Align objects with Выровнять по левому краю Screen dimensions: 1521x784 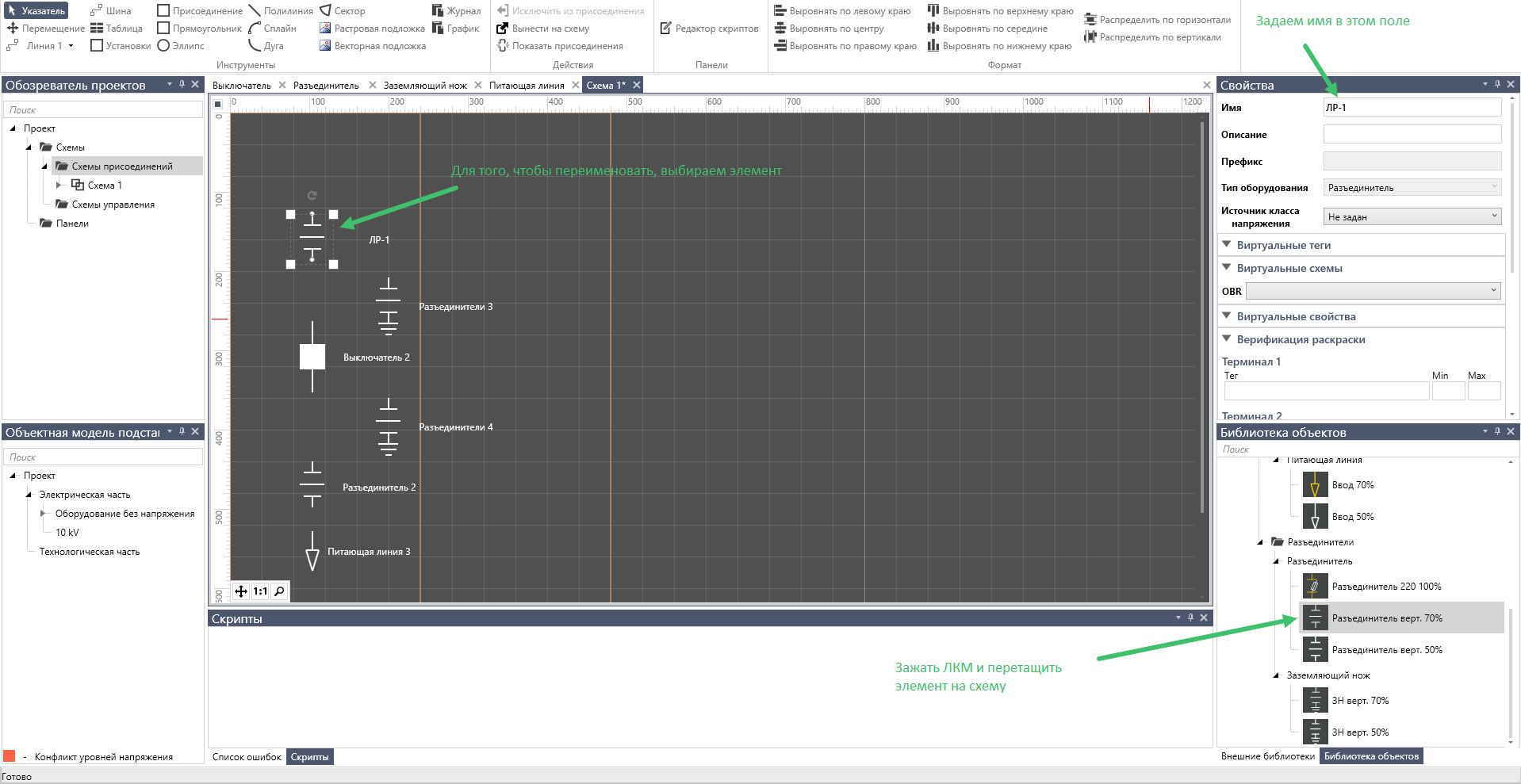(x=842, y=11)
